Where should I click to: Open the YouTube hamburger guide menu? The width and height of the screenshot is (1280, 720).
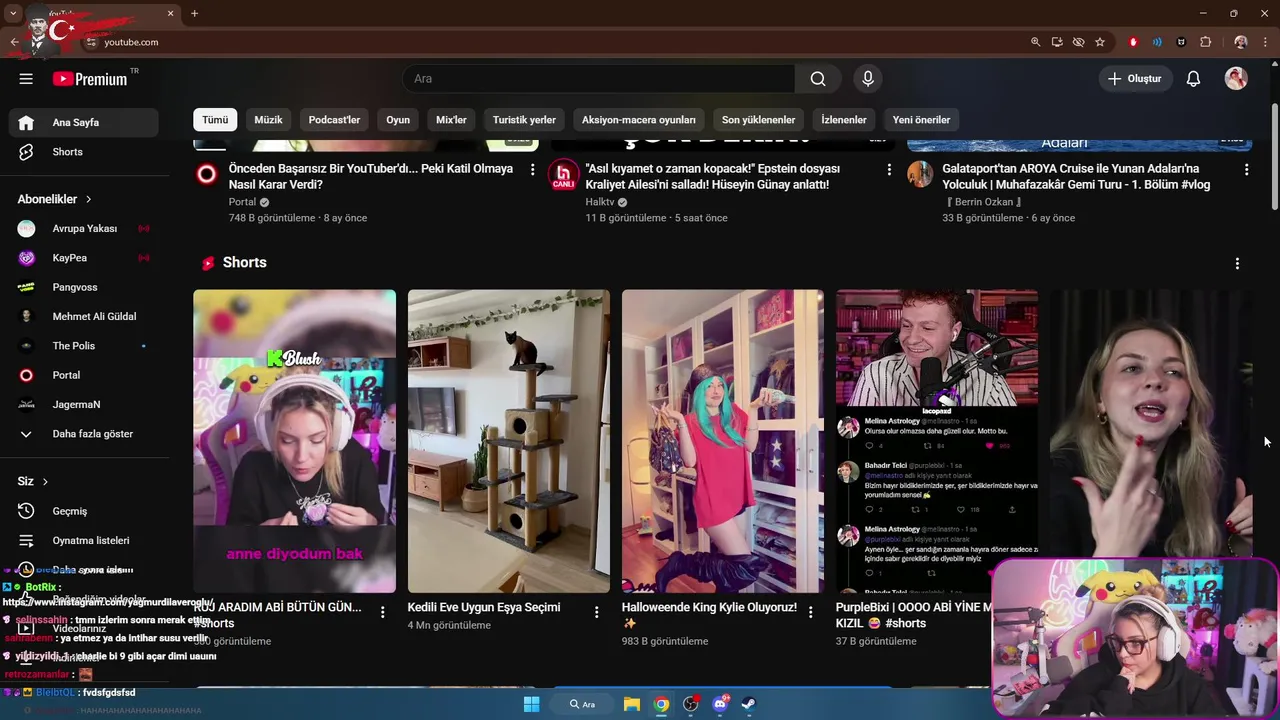tap(26, 79)
